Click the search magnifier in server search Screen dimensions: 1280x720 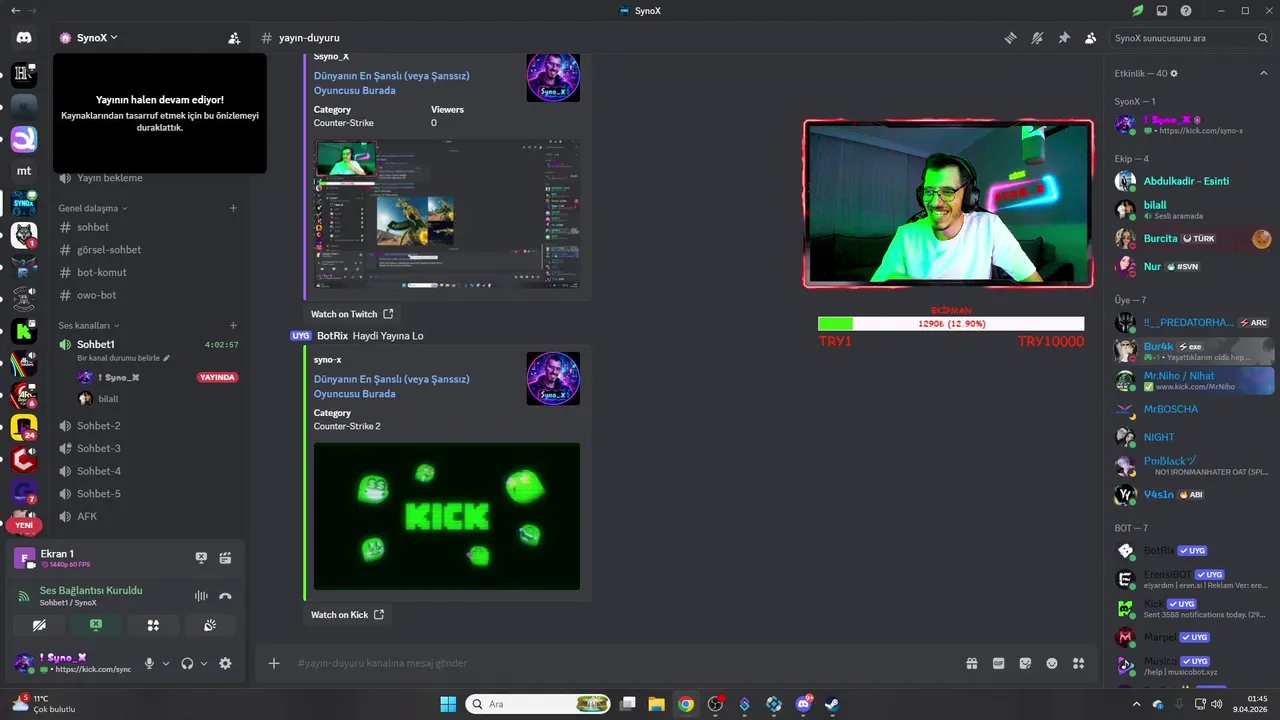tap(1263, 38)
